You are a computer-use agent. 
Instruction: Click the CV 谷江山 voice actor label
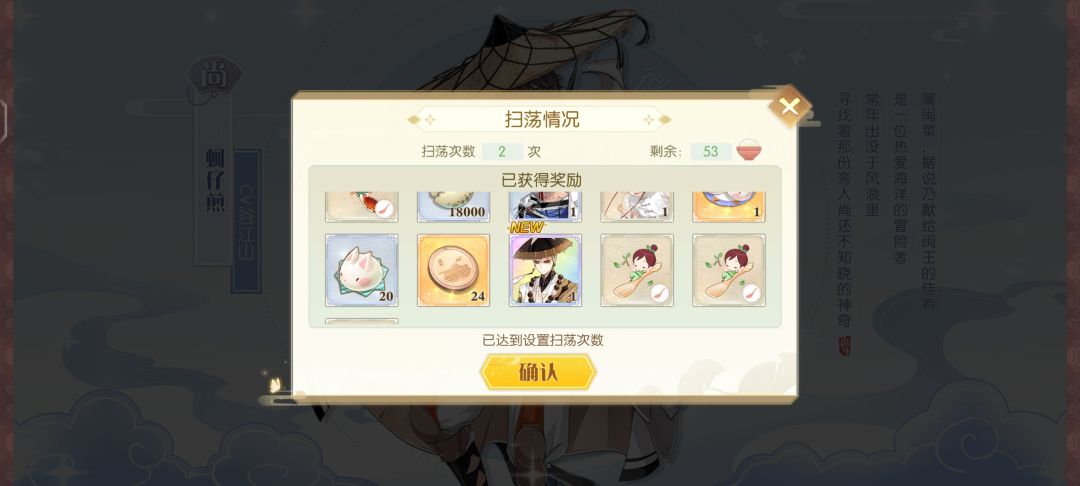pos(247,222)
